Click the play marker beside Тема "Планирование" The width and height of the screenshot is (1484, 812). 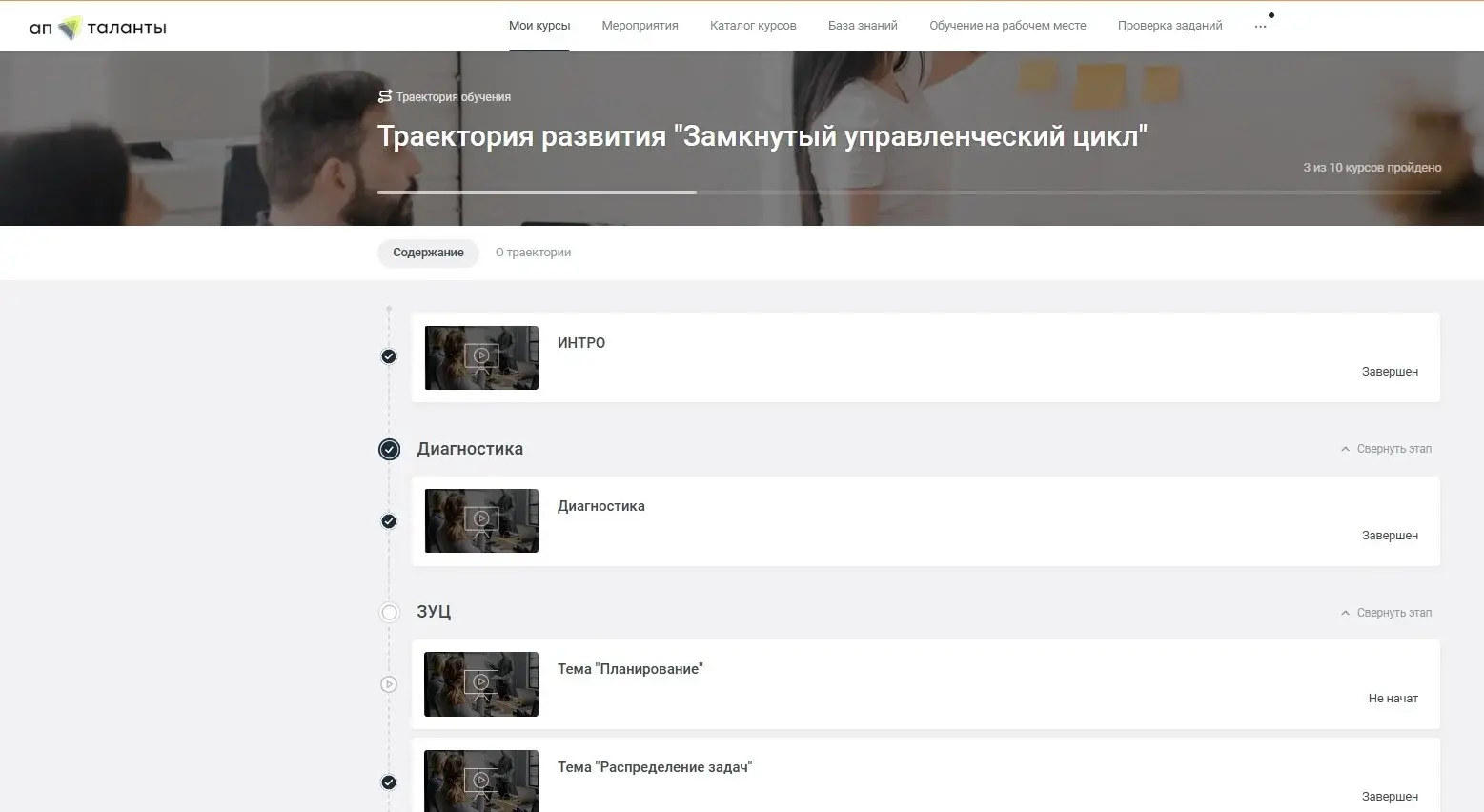pyautogui.click(x=389, y=684)
